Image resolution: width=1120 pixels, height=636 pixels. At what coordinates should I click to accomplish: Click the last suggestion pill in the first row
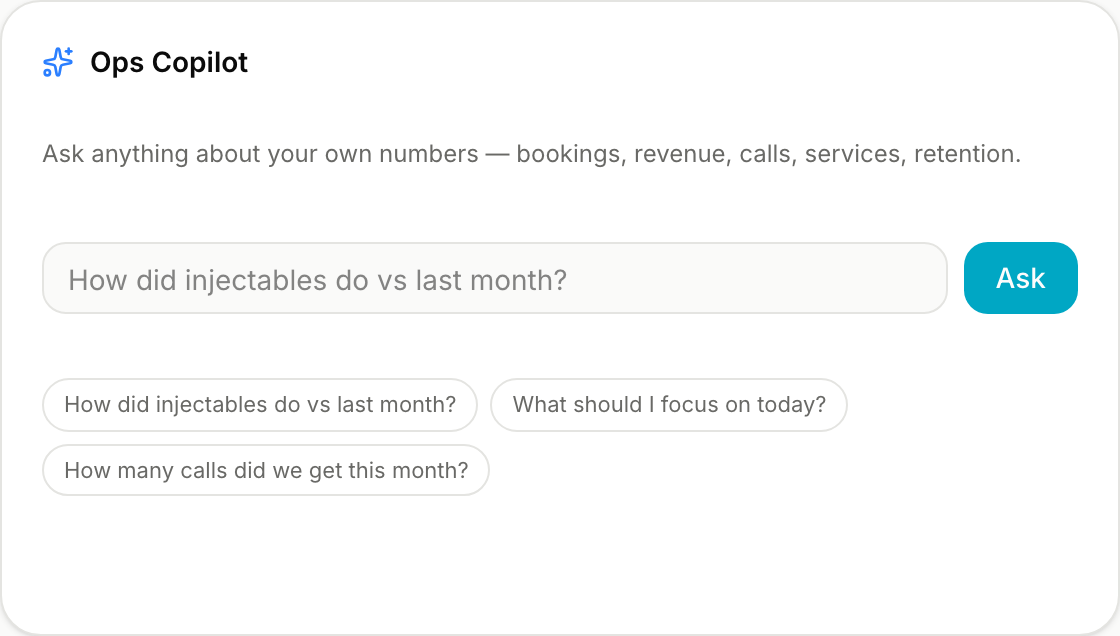(x=669, y=404)
